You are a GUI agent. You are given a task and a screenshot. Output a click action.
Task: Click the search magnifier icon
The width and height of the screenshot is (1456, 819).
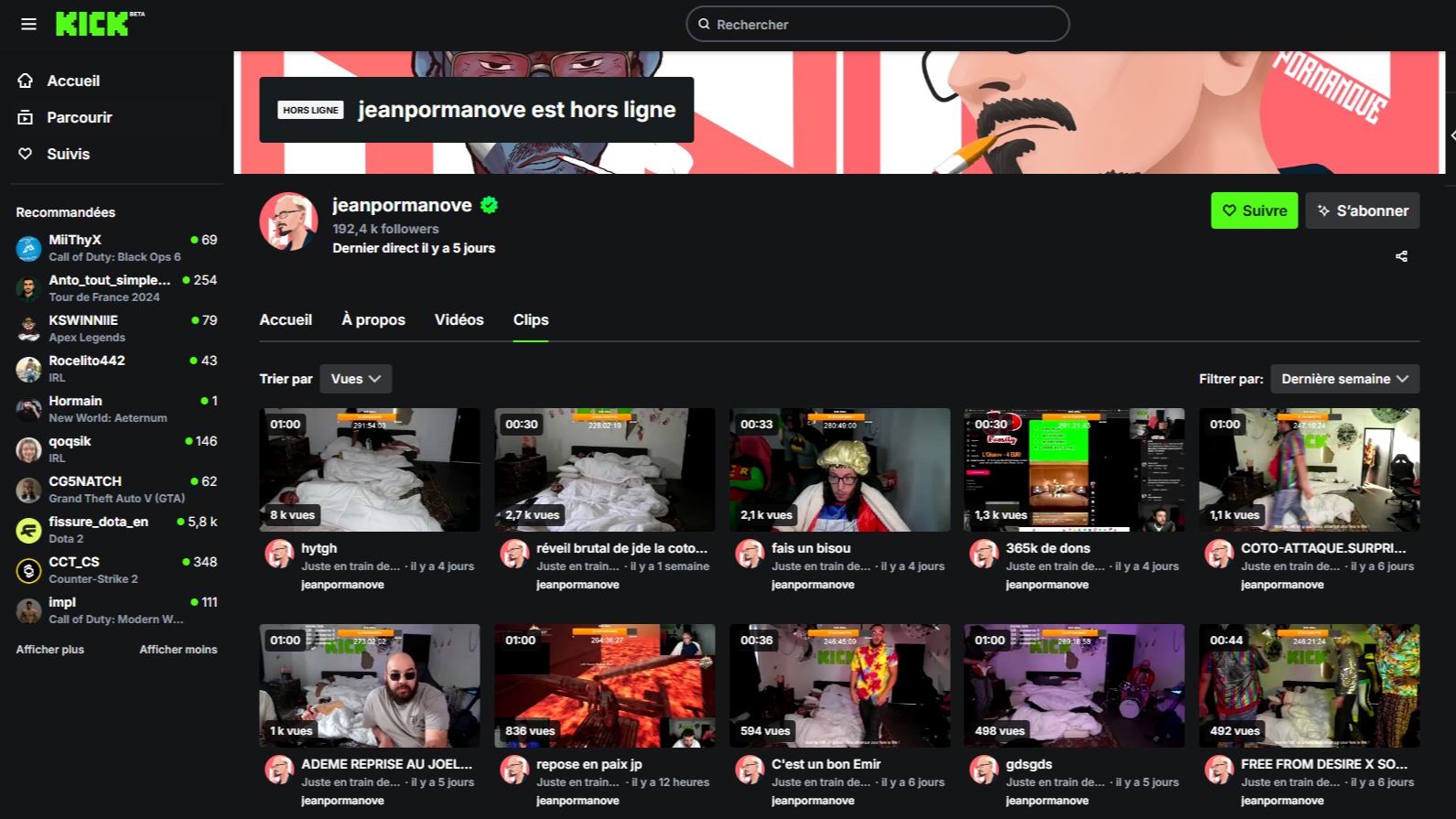coord(704,24)
